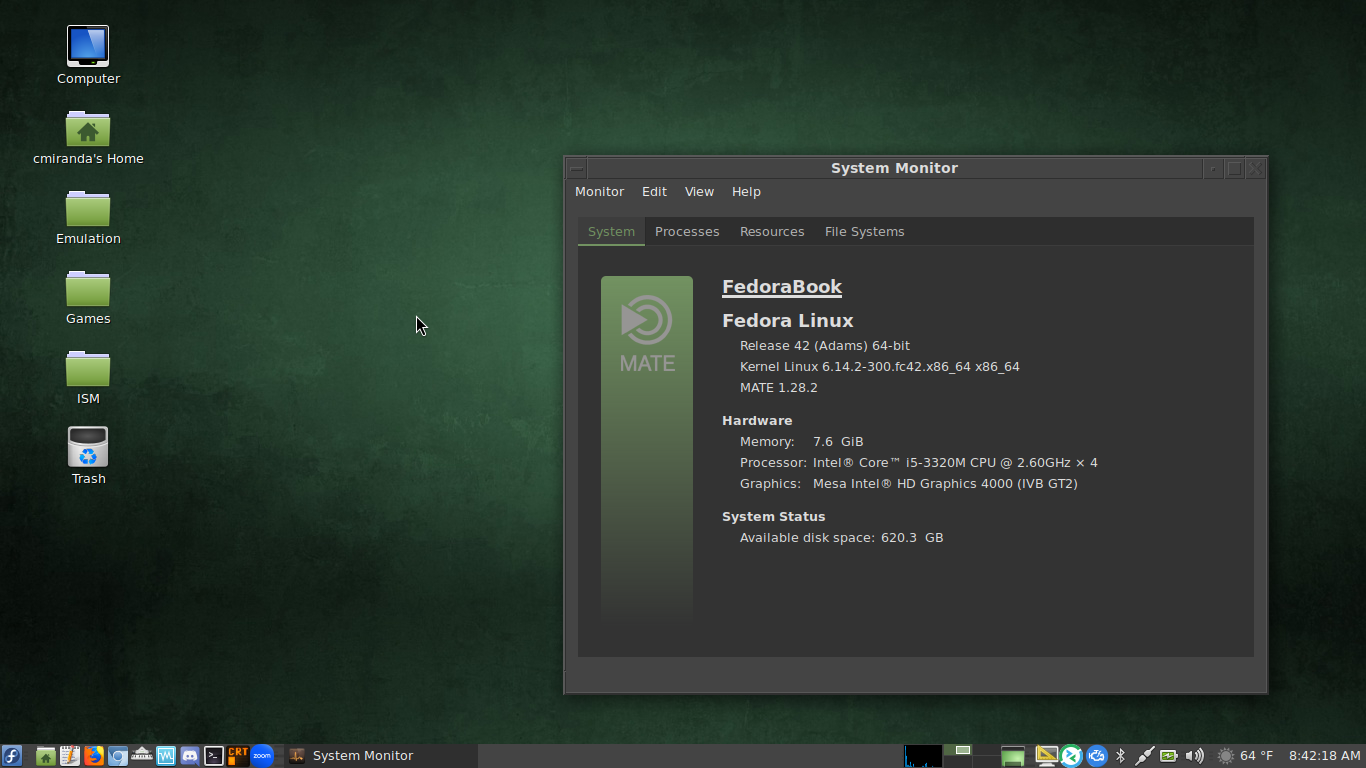This screenshot has width=1366, height=768.
Task: Click the network connection tray icon
Action: point(1145,756)
